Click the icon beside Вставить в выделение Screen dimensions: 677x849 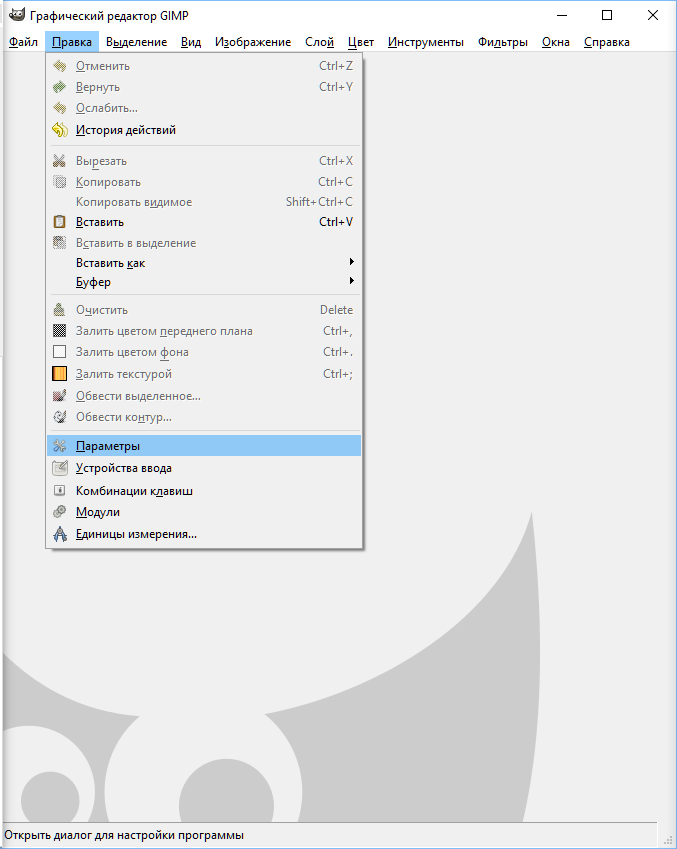(60, 243)
